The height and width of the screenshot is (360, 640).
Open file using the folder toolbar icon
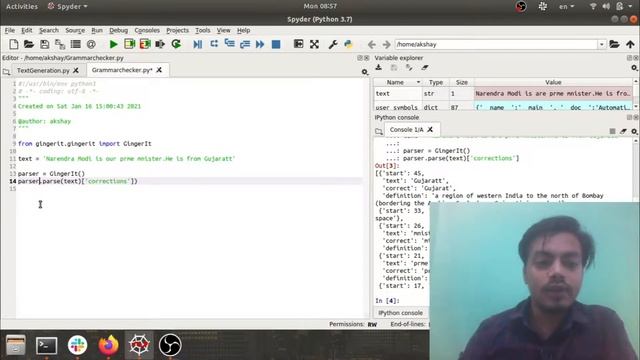[x=29, y=44]
